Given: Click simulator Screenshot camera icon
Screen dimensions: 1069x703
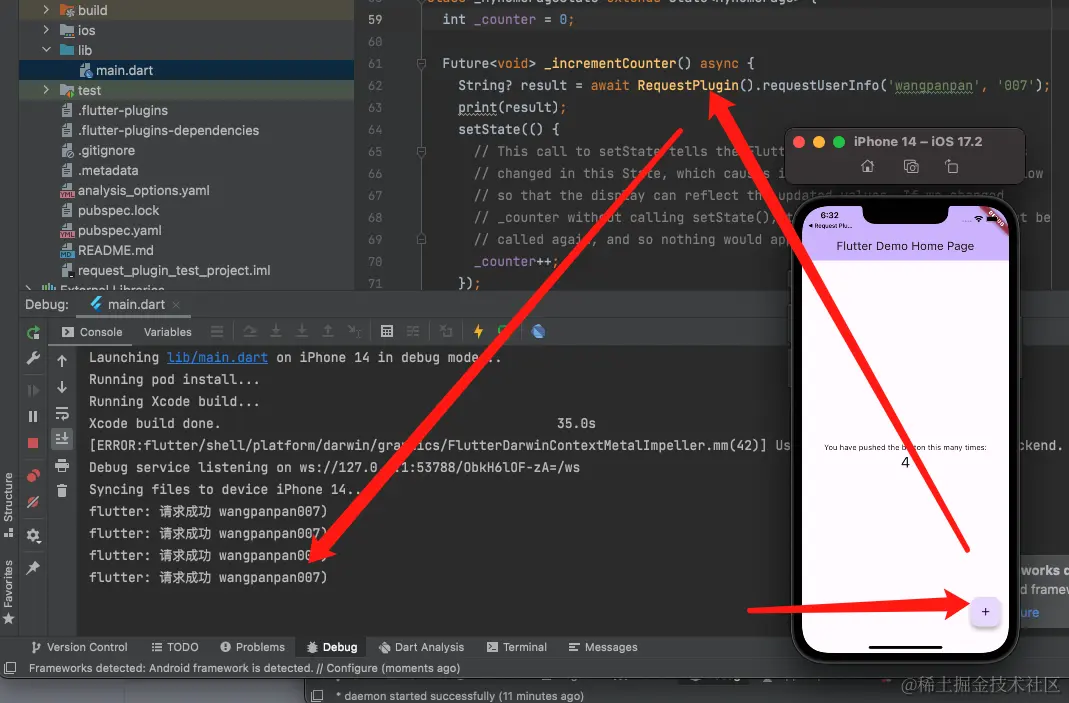Looking at the screenshot, I should pos(911,166).
